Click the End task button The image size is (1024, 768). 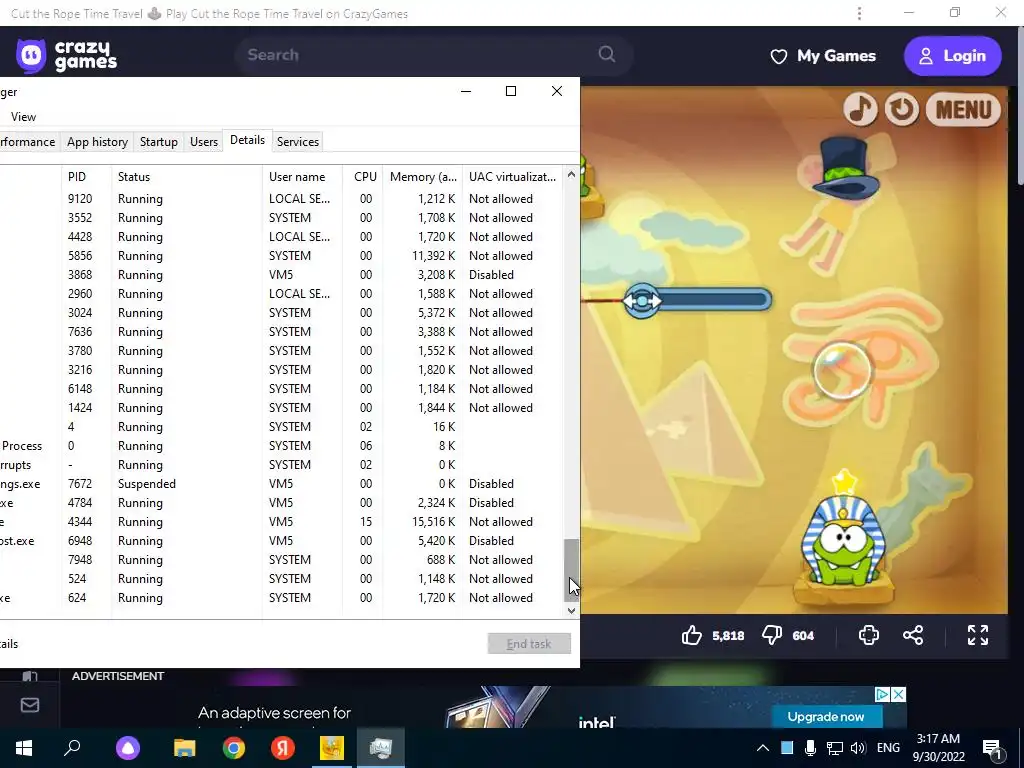coord(529,644)
